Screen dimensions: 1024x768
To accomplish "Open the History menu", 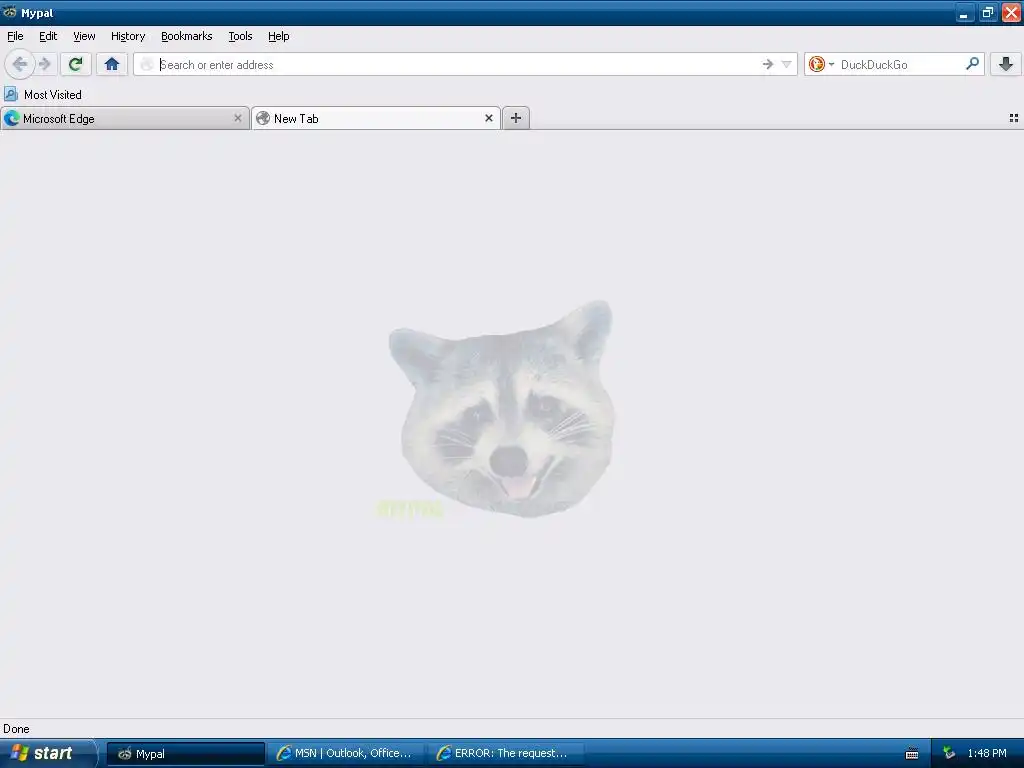I will [127, 36].
